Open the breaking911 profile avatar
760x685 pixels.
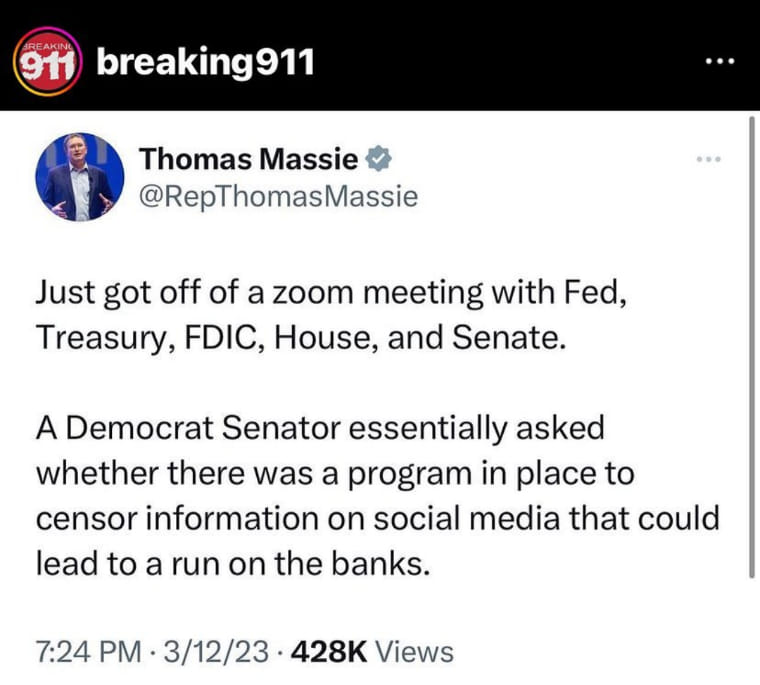point(48,62)
